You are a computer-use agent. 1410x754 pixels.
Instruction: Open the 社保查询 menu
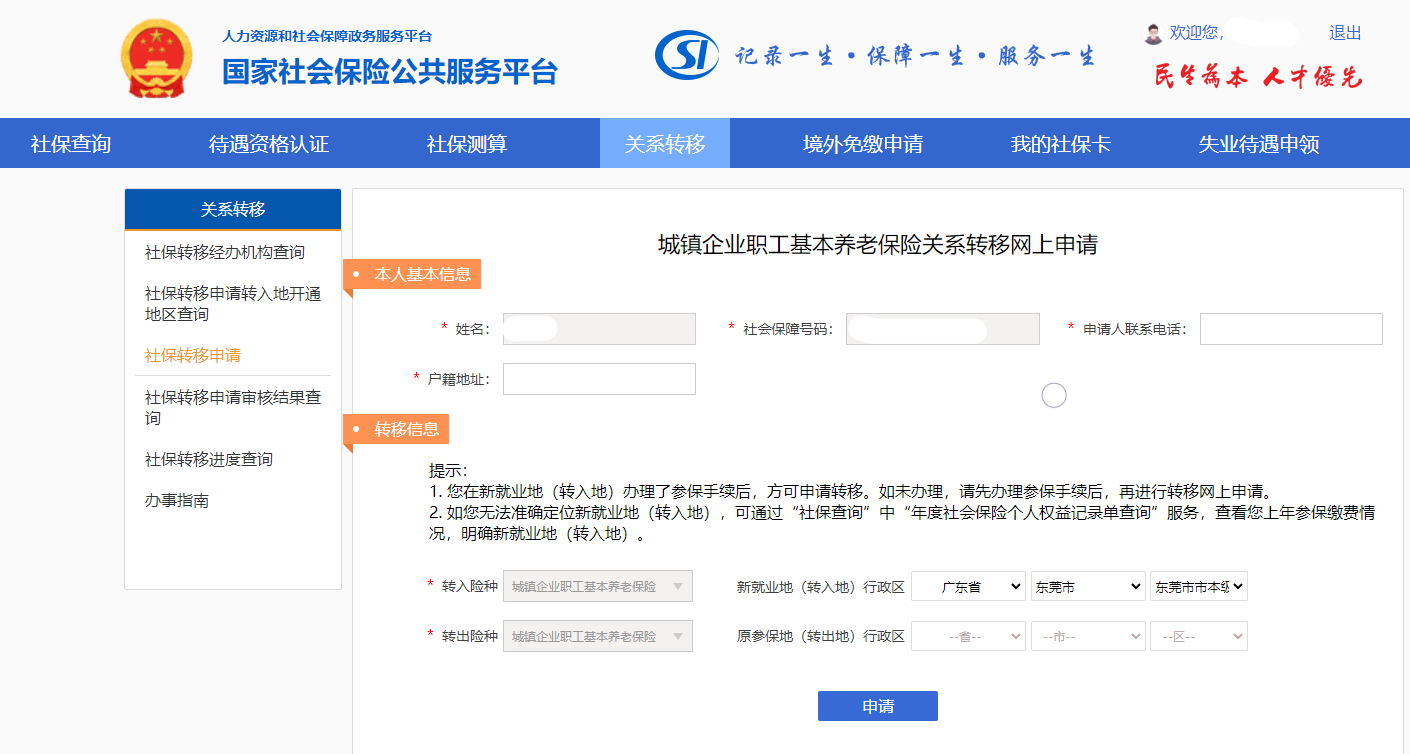71,144
